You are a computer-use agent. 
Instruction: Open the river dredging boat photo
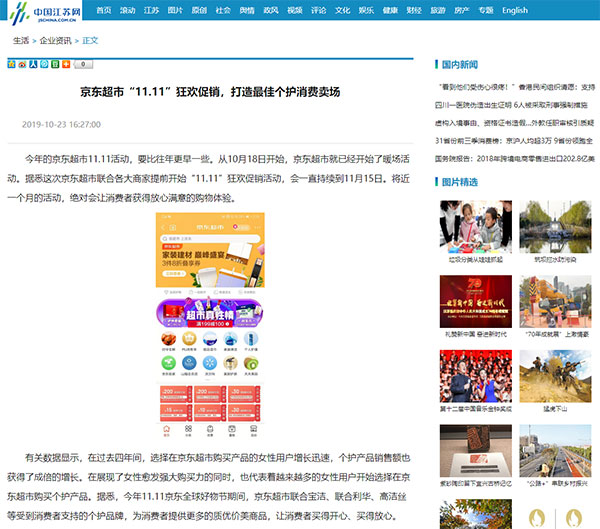[x=555, y=227]
